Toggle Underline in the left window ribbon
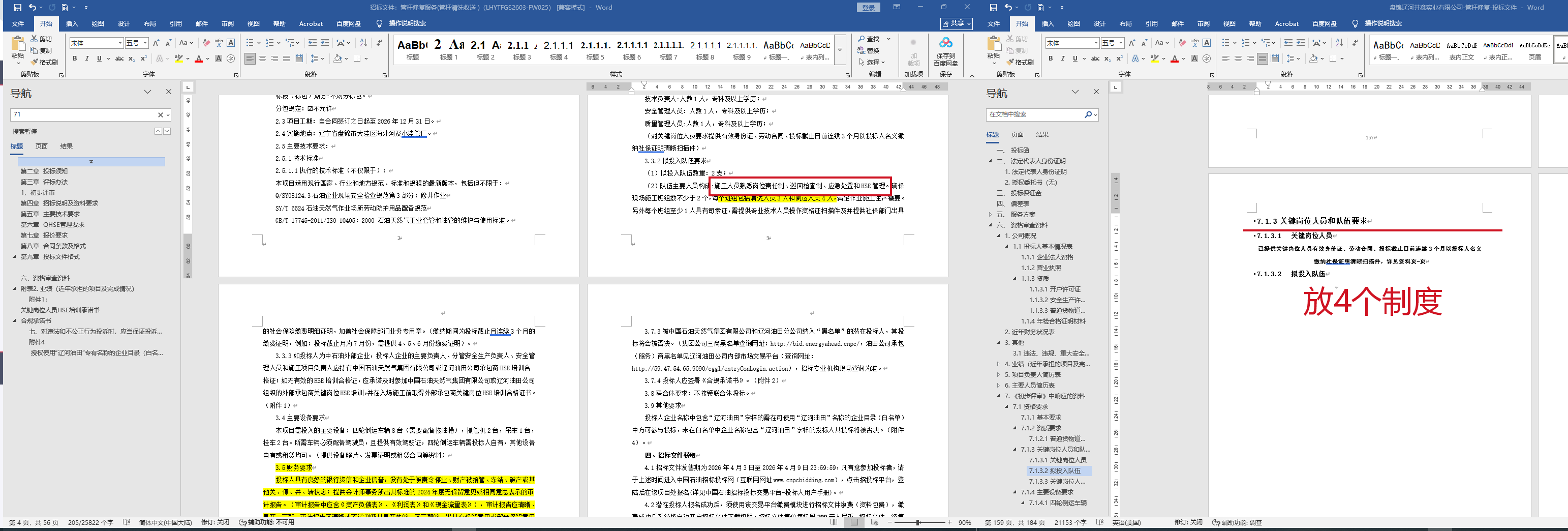The image size is (1568, 531). pyautogui.click(x=99, y=58)
